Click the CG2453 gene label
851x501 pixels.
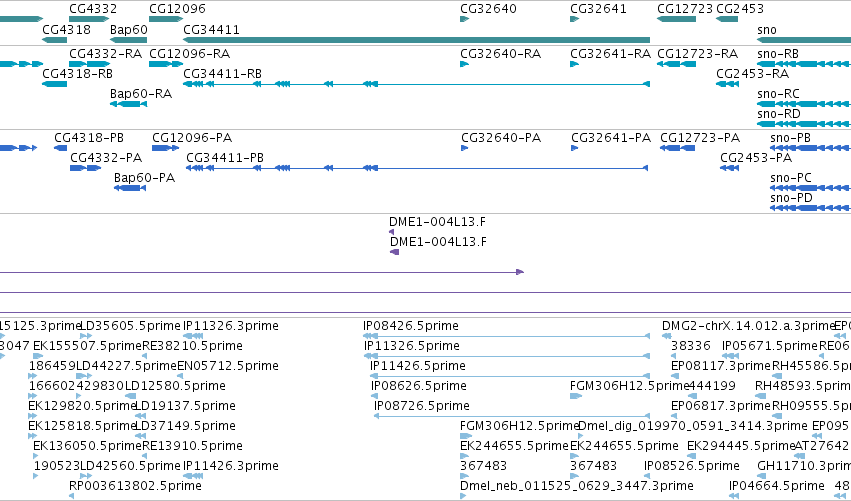[x=740, y=9]
